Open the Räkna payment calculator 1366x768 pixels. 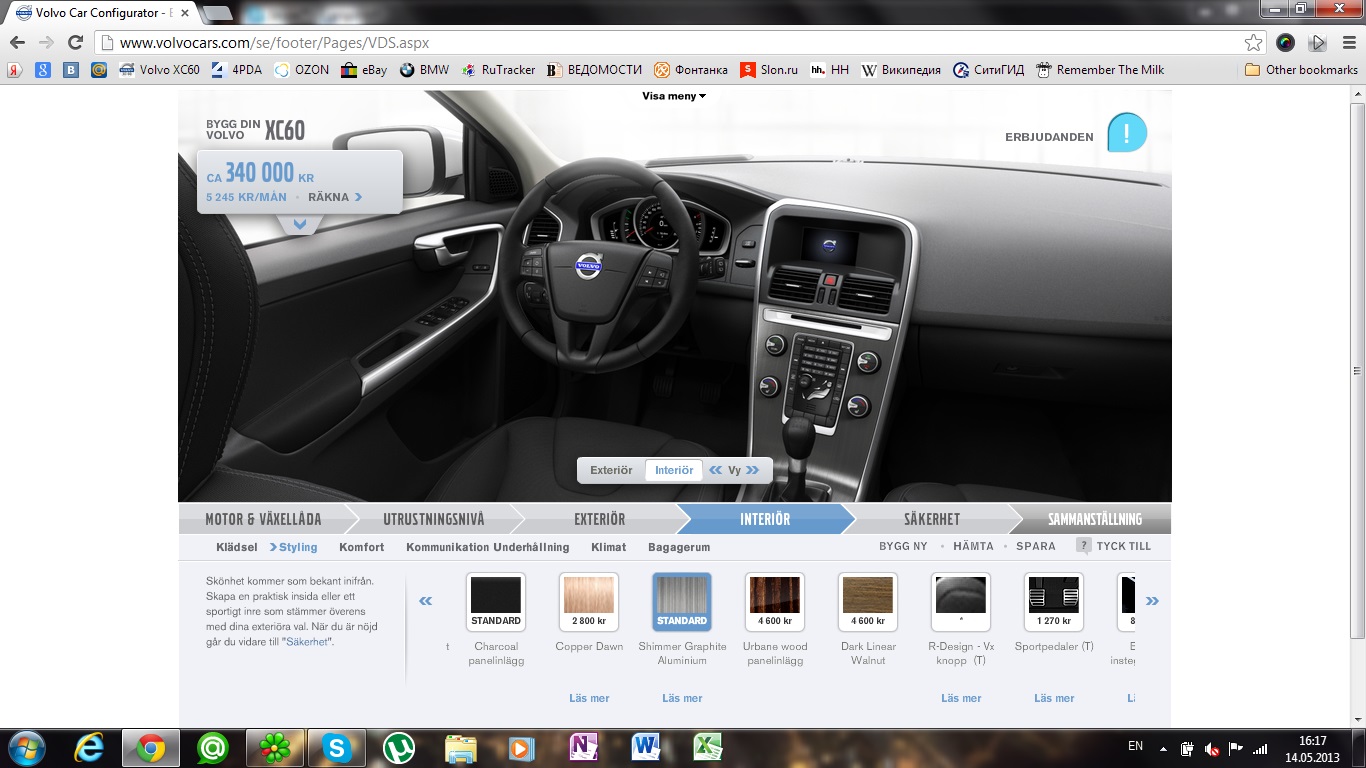[335, 197]
